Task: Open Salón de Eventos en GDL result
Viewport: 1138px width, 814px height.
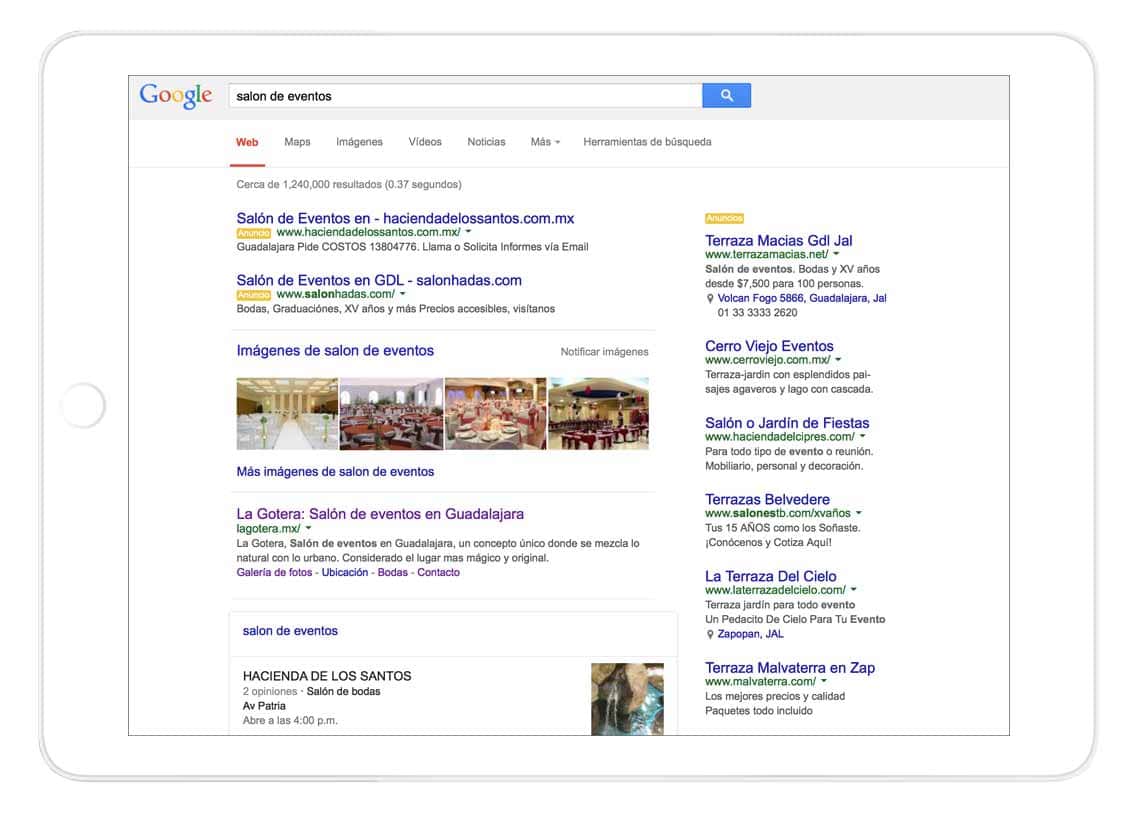Action: coord(379,280)
